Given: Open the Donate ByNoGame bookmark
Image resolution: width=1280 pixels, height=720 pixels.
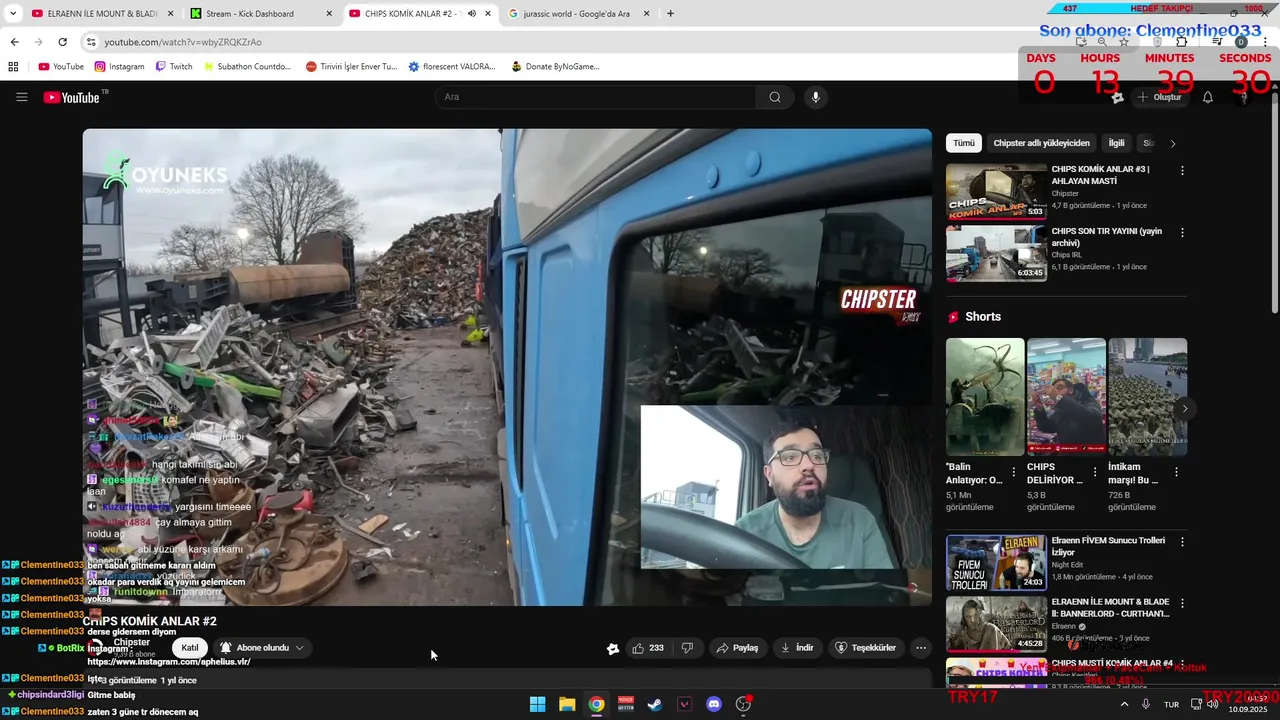Looking at the screenshot, I should click(x=556, y=67).
